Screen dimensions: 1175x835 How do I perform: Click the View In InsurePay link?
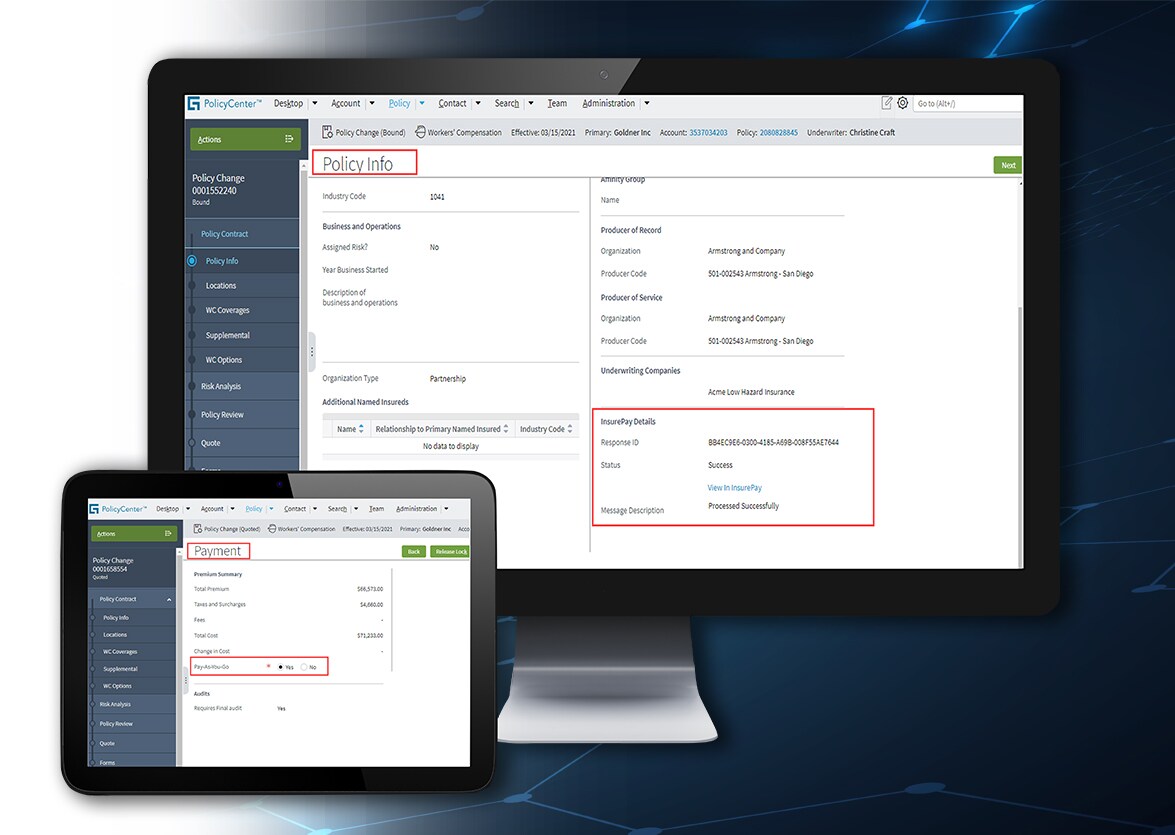pyautogui.click(x=737, y=487)
